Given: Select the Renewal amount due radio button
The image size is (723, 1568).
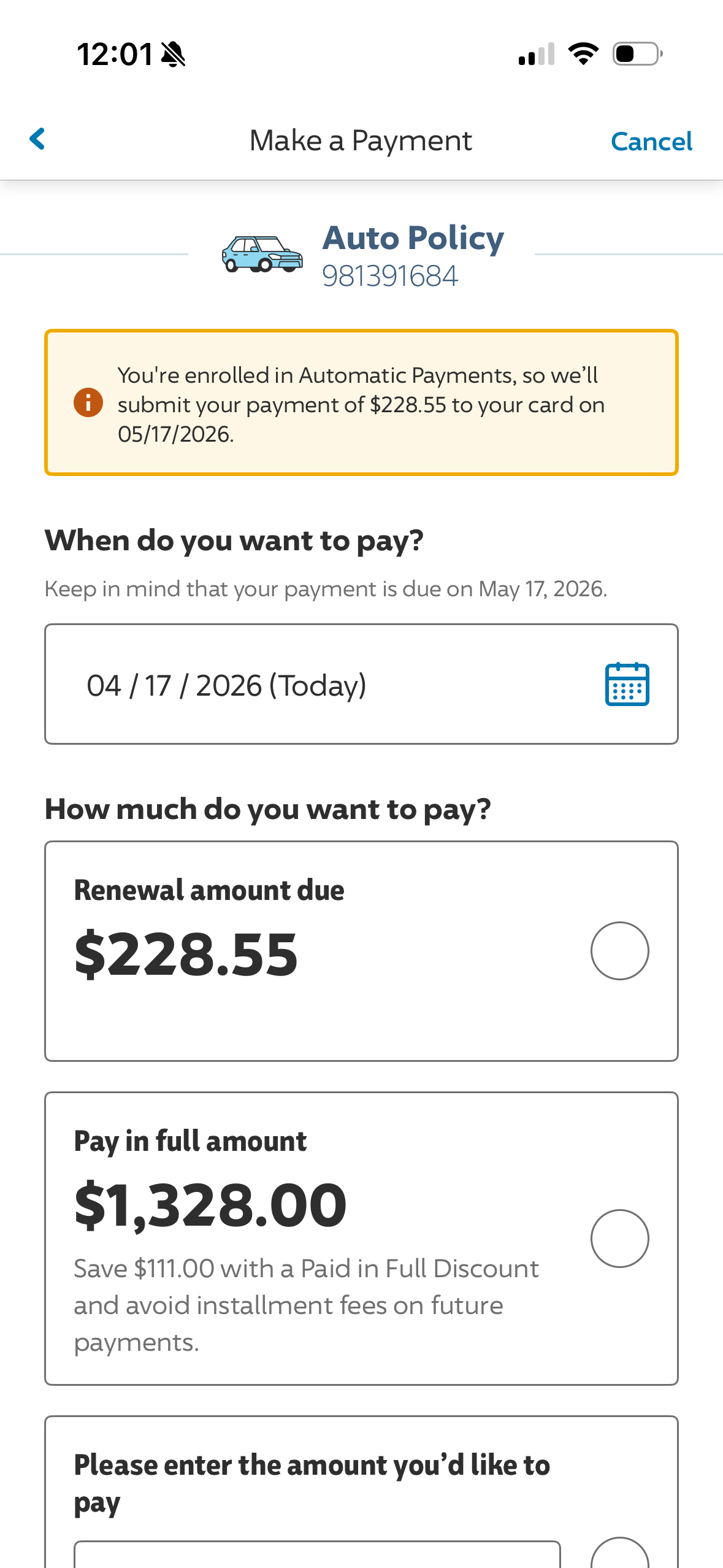Looking at the screenshot, I should (619, 951).
